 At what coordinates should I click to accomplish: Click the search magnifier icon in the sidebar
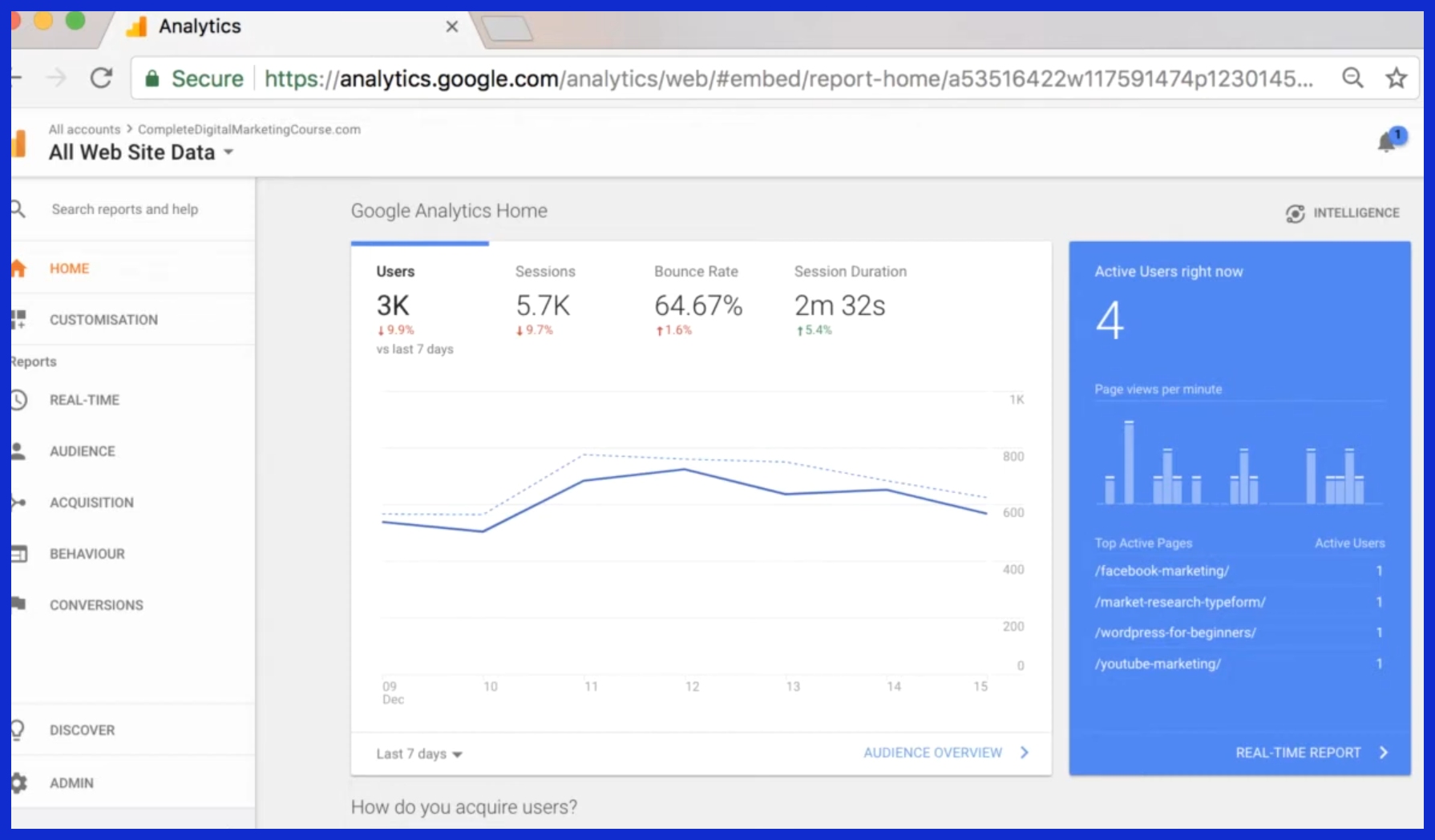coord(18,209)
